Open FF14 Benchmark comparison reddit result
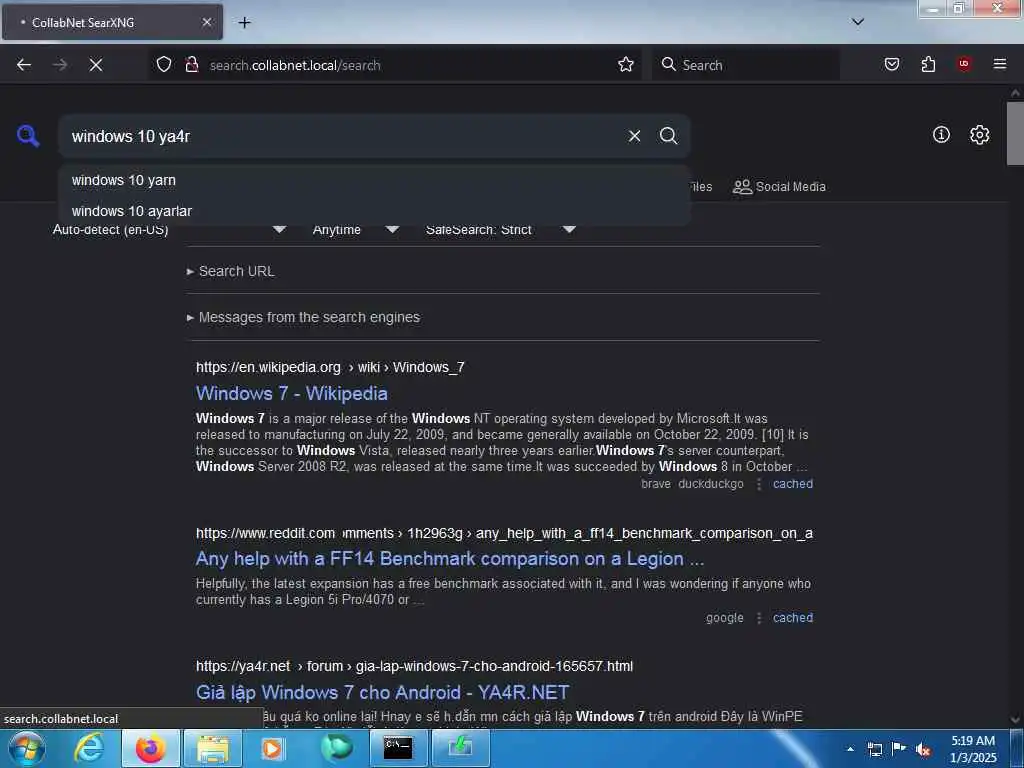 point(450,559)
